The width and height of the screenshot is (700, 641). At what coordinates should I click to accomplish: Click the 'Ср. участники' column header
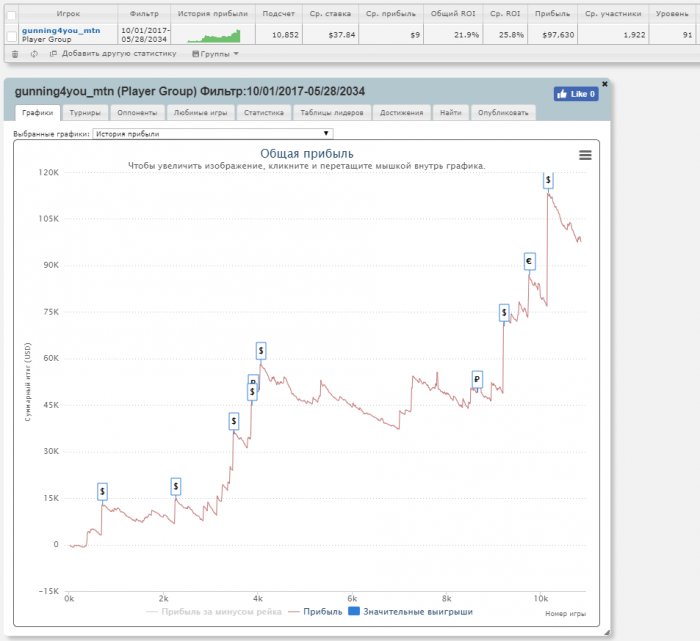pos(613,14)
